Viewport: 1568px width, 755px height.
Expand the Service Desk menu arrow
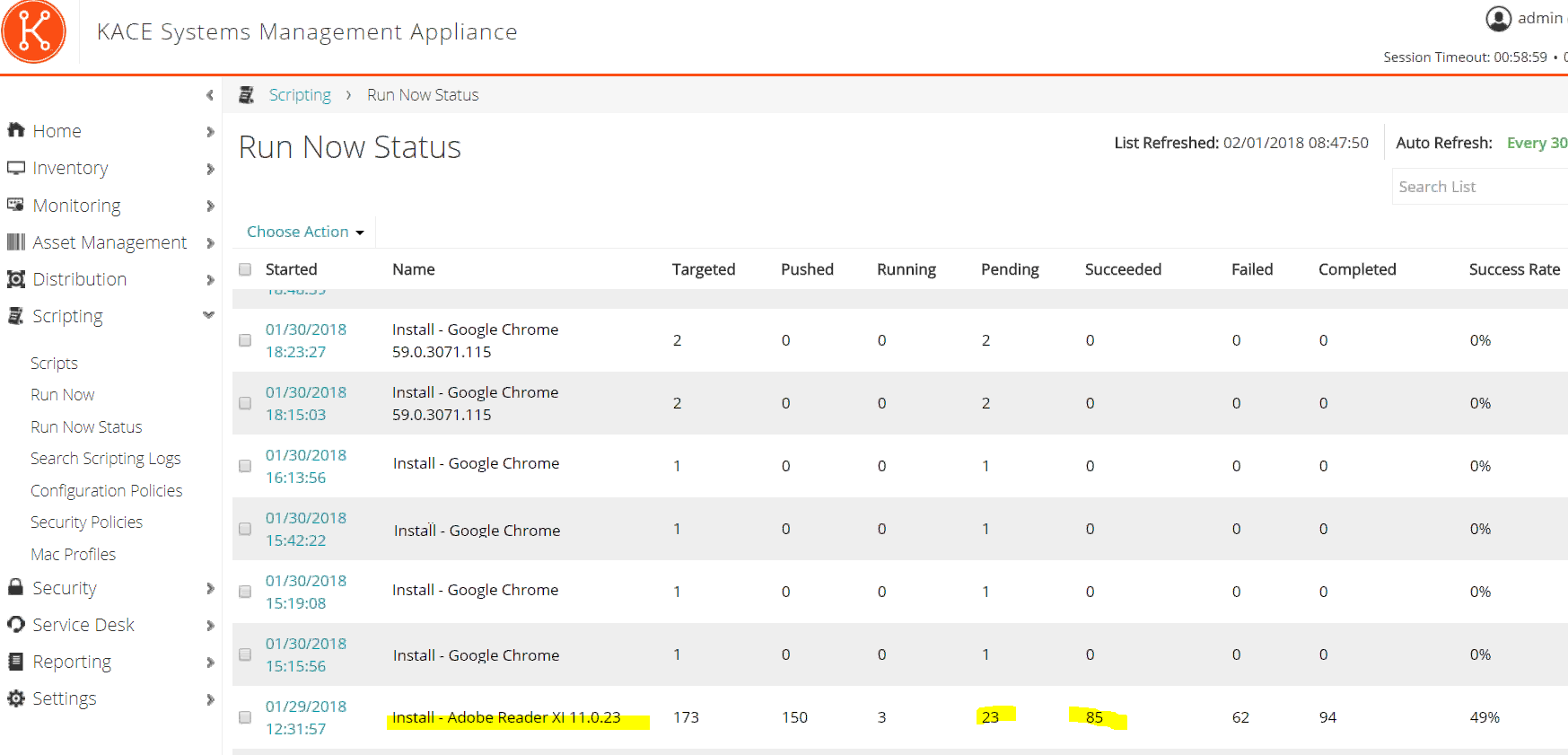tap(210, 626)
